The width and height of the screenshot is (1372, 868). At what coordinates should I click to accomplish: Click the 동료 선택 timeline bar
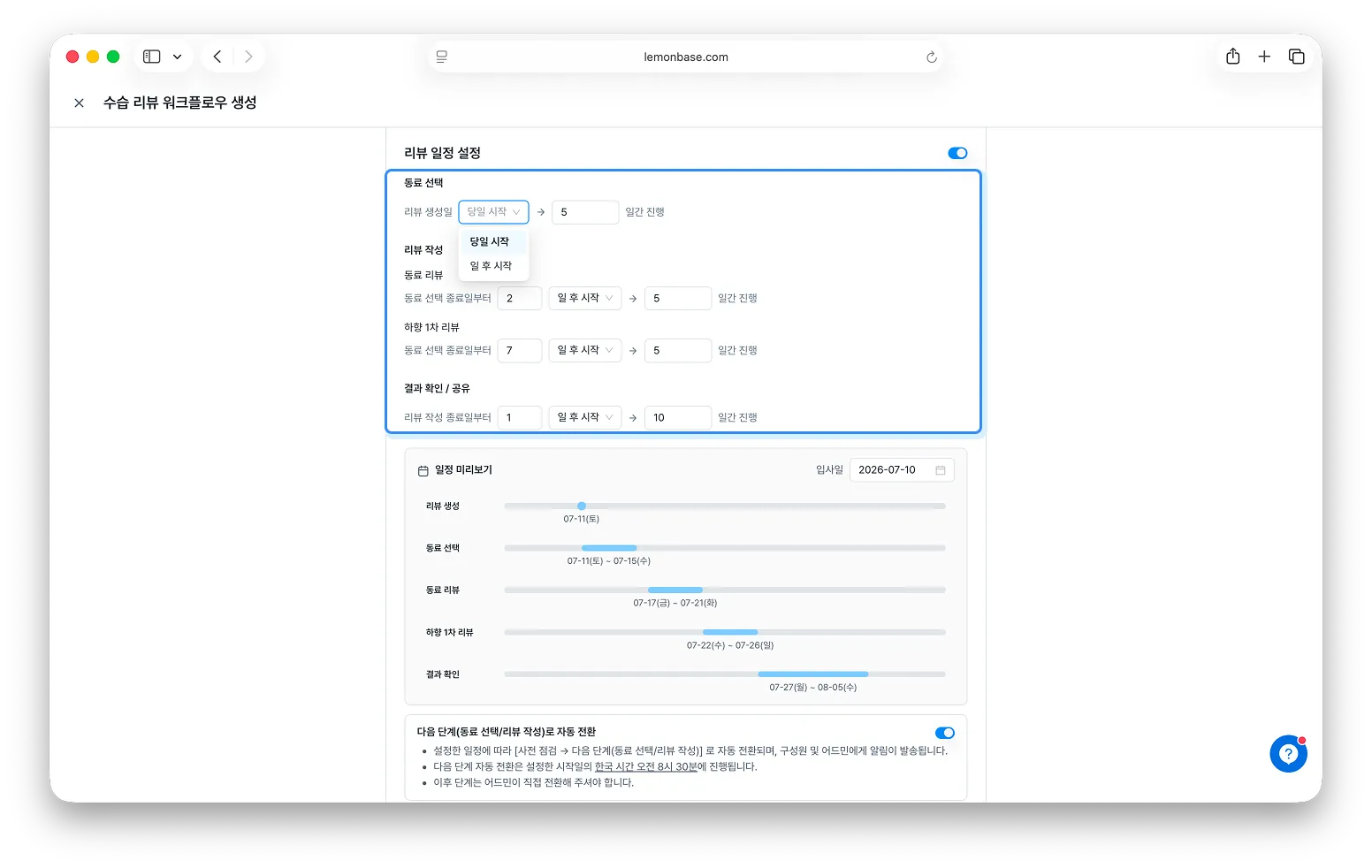(609, 548)
